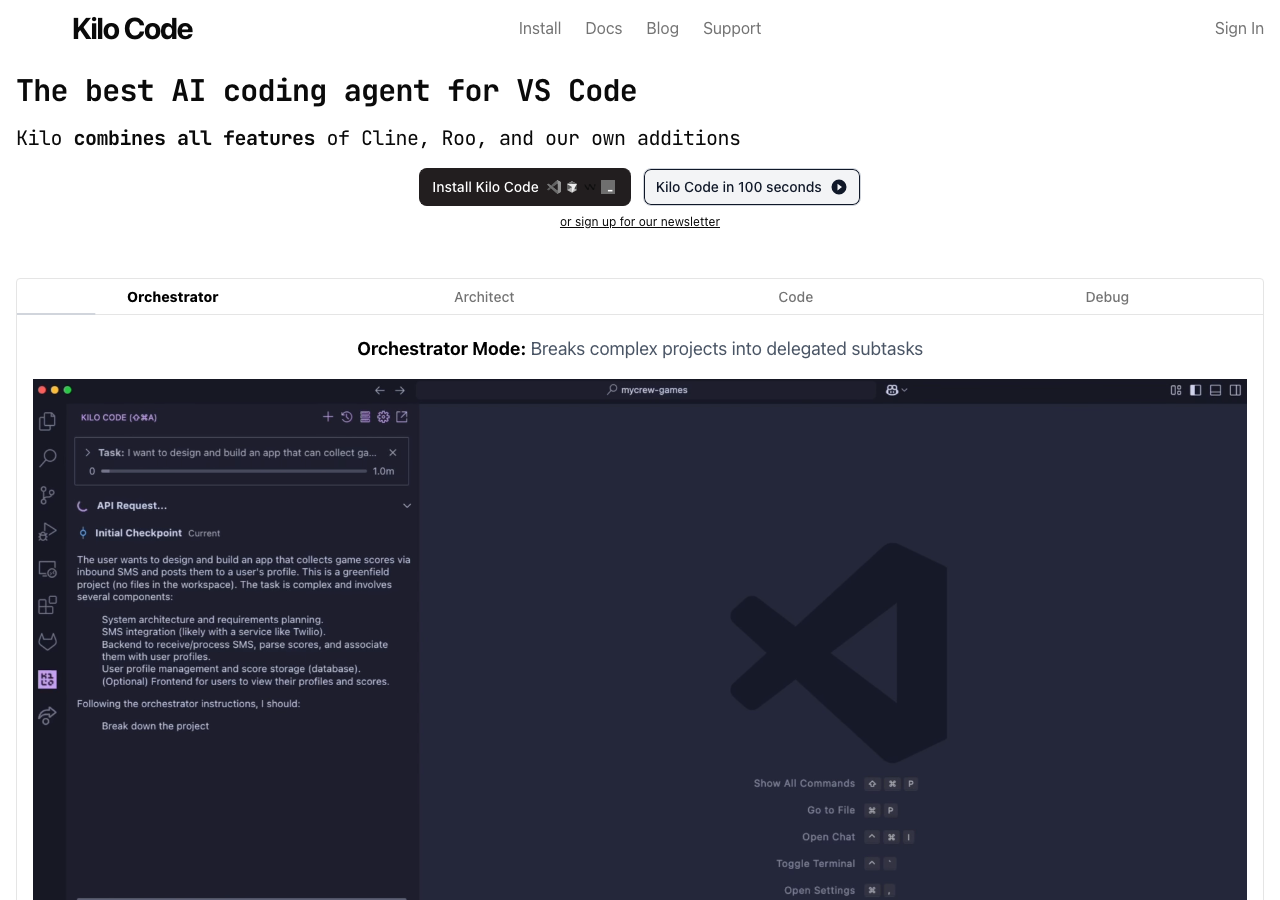
Task: Select the Orchestrator tab
Action: (173, 297)
